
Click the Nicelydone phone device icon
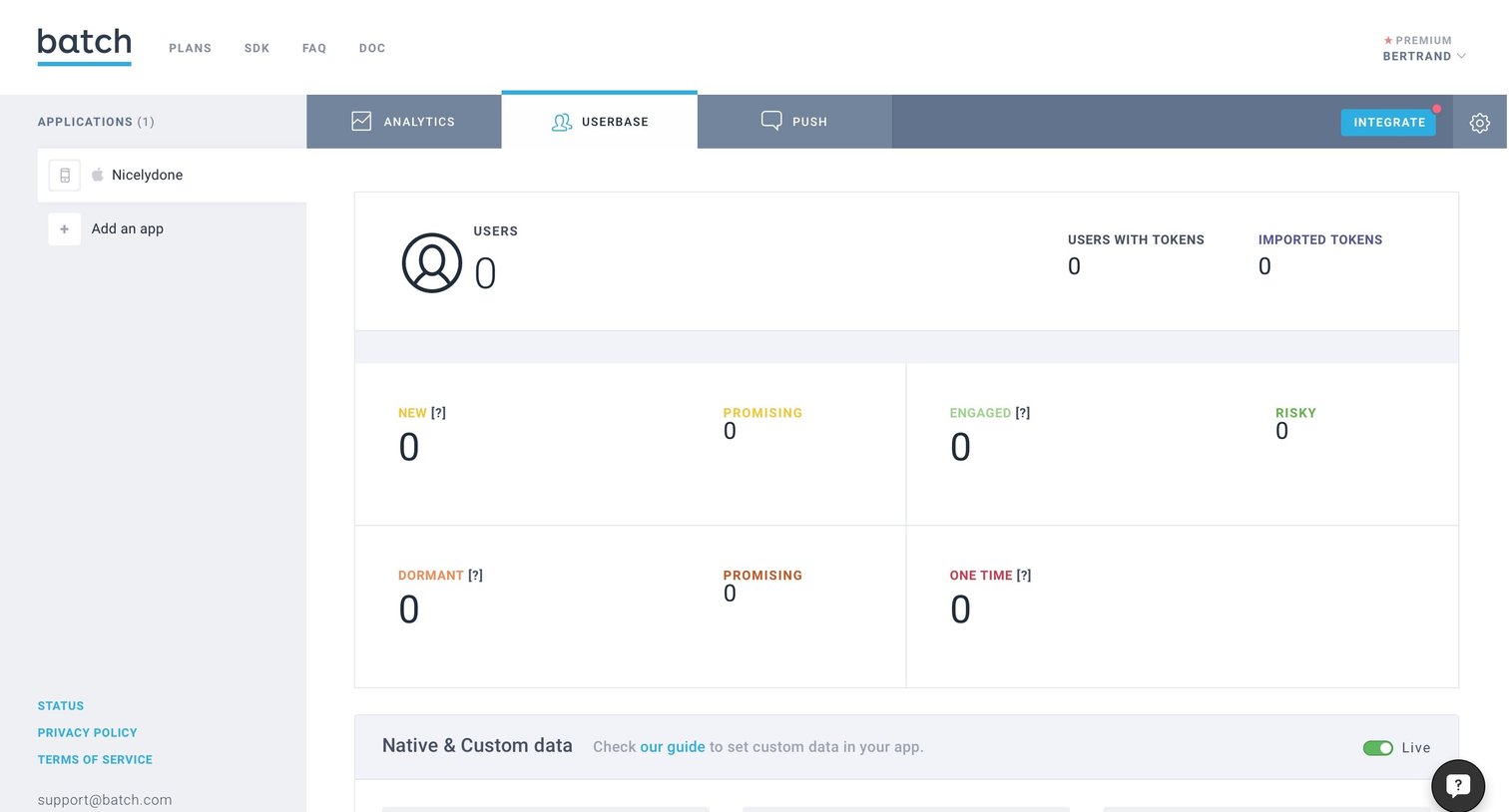click(x=65, y=175)
